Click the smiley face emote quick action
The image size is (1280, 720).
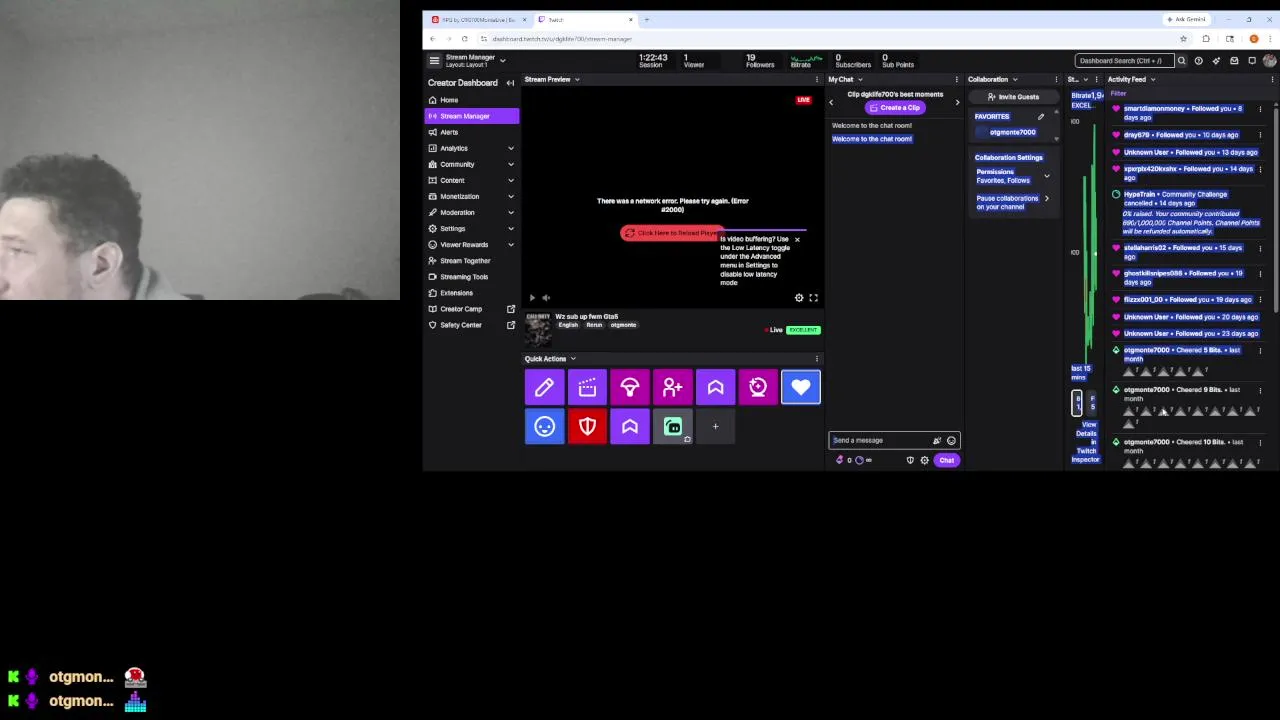tap(544, 427)
